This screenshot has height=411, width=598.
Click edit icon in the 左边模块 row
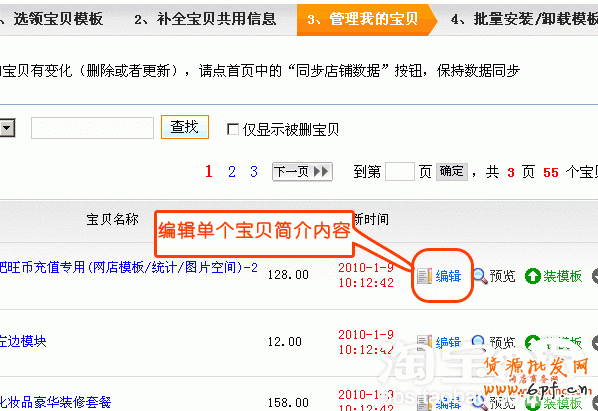click(x=424, y=342)
